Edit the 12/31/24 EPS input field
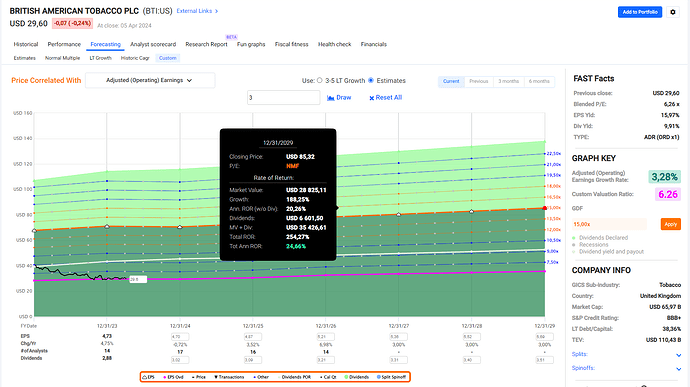The image size is (690, 387). pos(180,337)
